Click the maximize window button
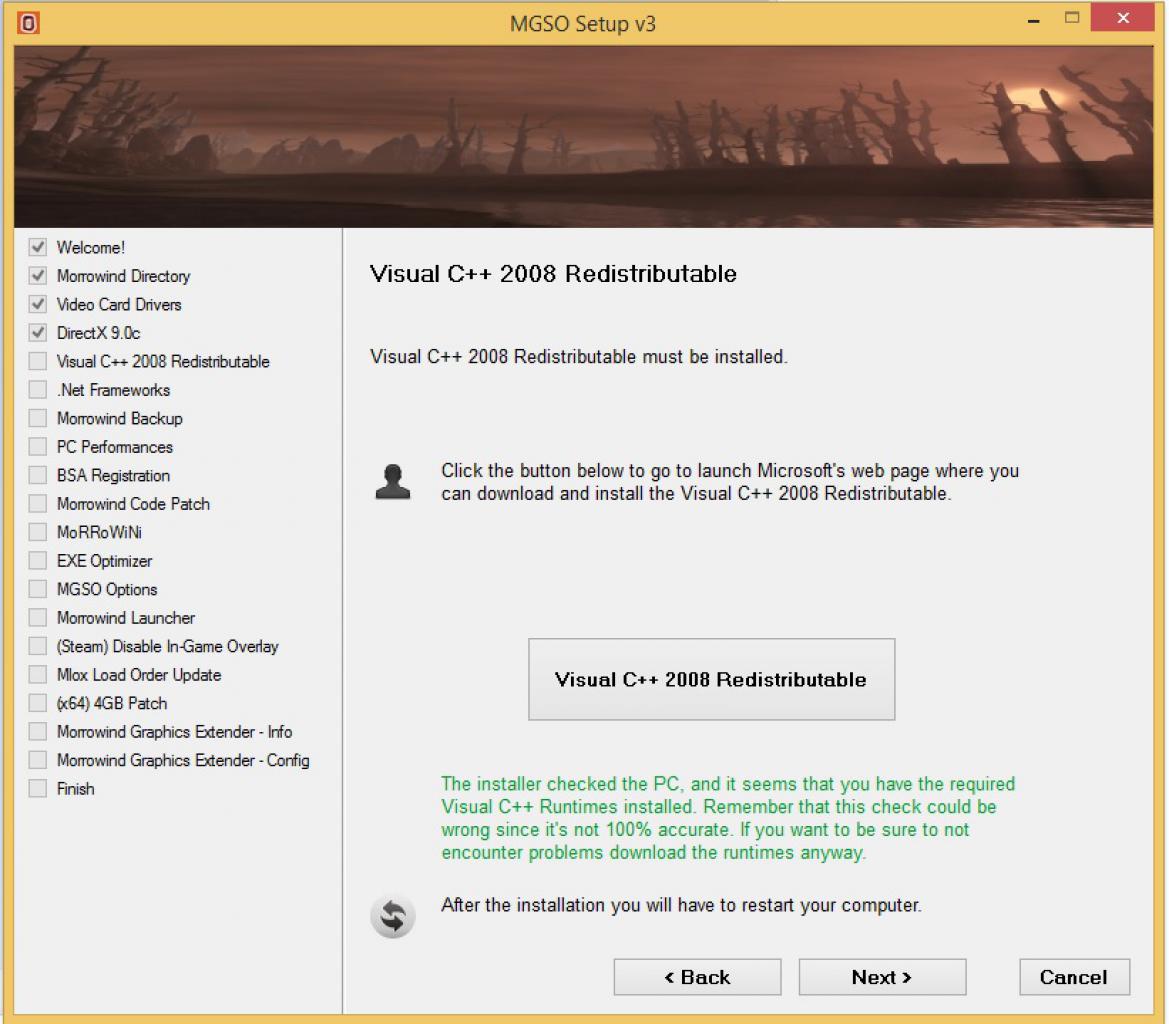The height and width of the screenshot is (1024, 1169). click(1072, 18)
